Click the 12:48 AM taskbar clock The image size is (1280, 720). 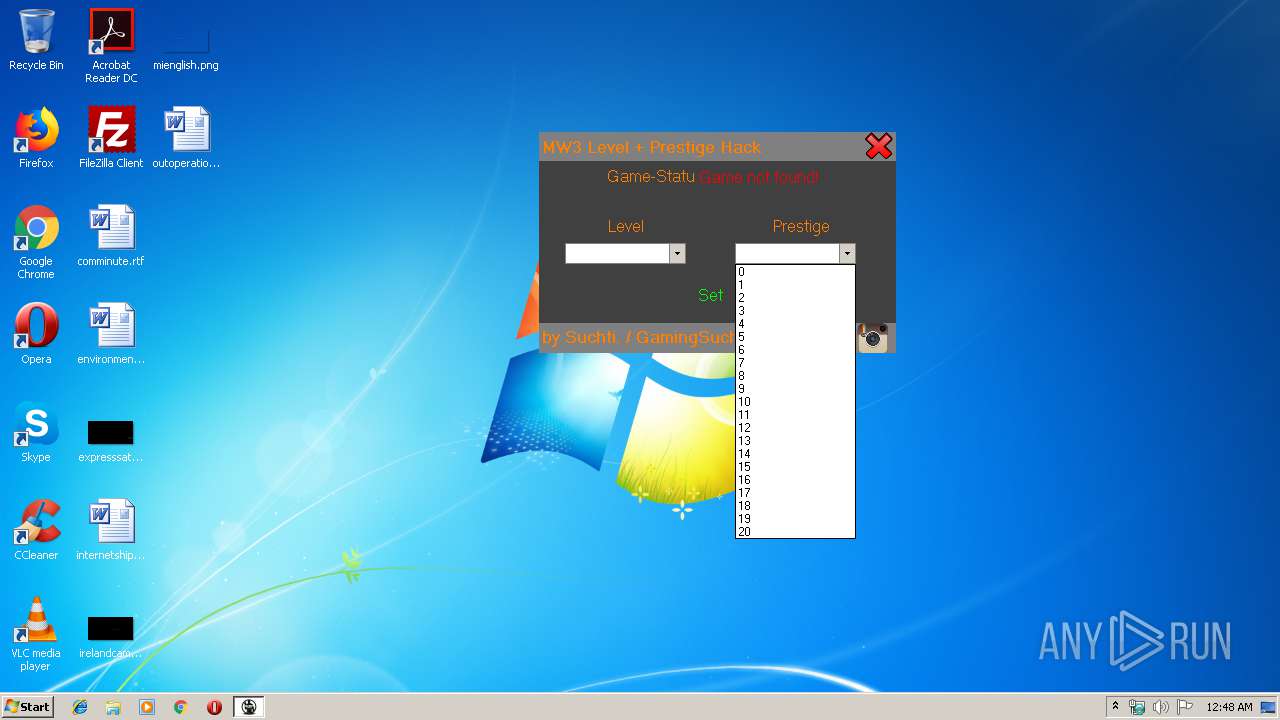(1229, 707)
